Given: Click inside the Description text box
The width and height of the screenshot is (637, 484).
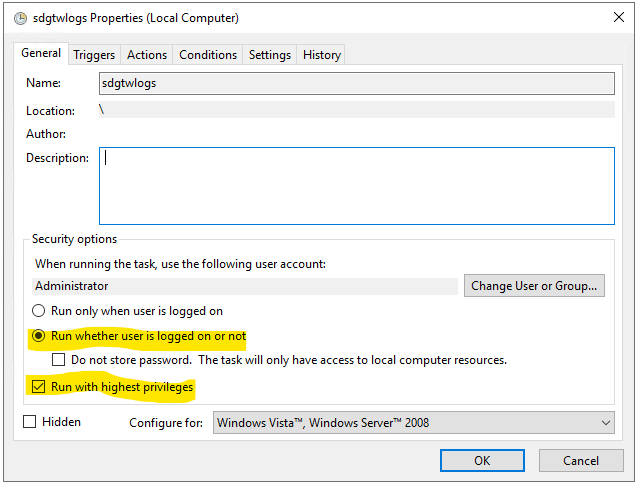Looking at the screenshot, I should pos(356,186).
